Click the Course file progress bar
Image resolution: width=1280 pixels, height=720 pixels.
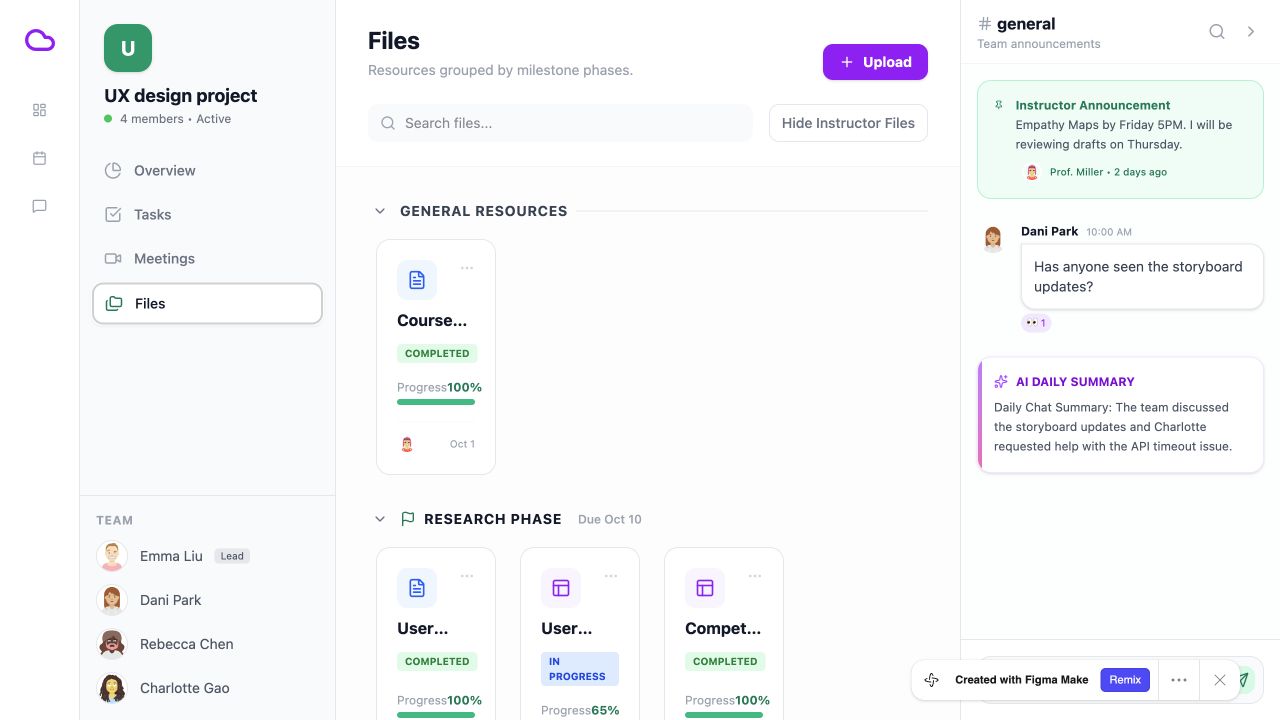coord(436,402)
